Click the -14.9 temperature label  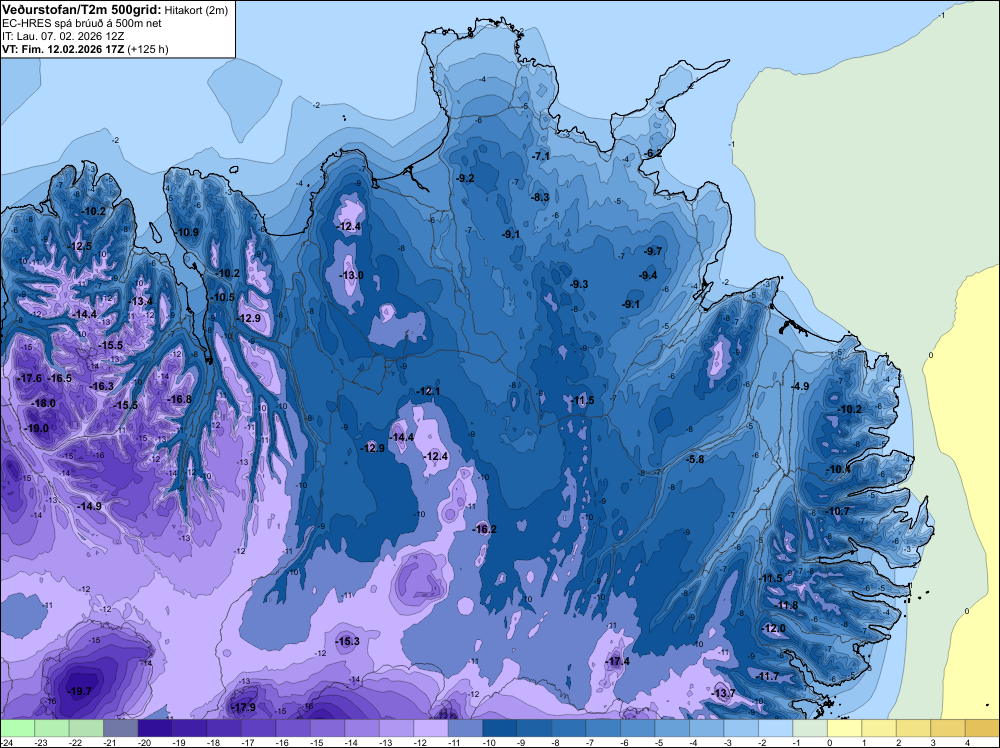point(89,506)
